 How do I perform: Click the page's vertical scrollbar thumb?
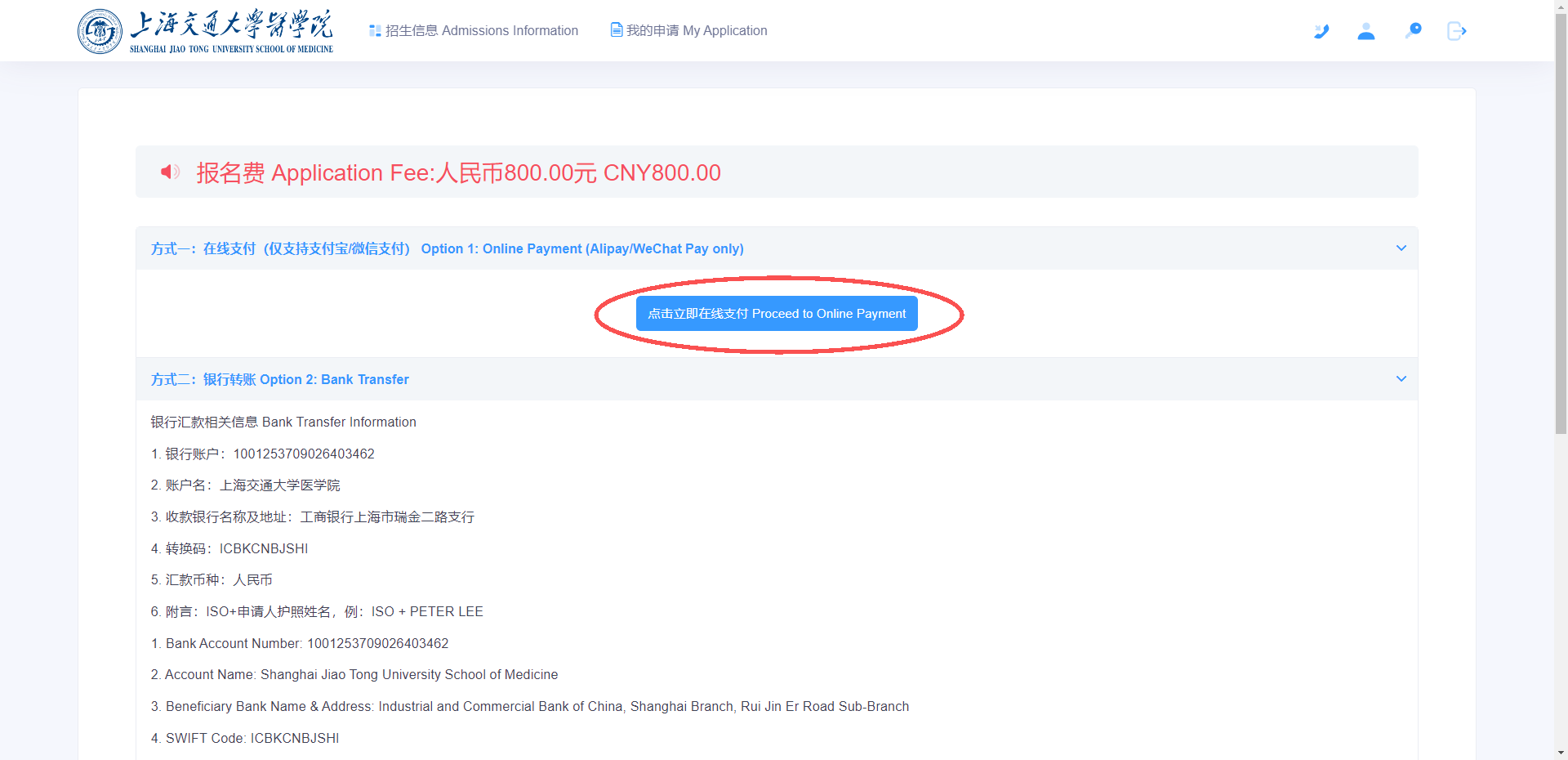click(x=1561, y=221)
